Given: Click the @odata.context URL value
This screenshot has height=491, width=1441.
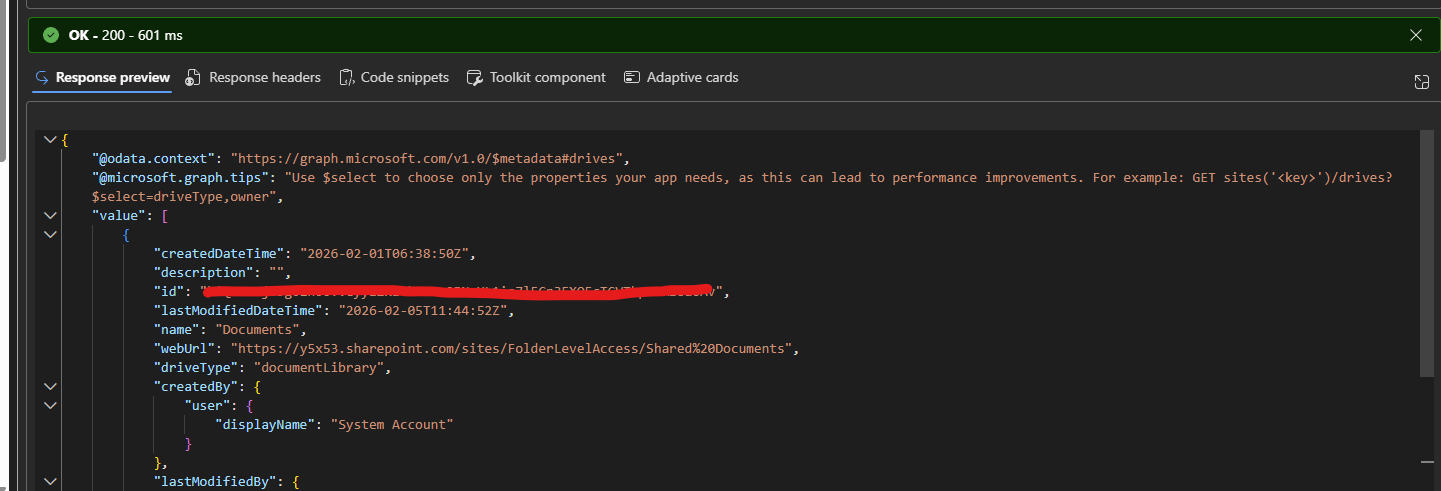Looking at the screenshot, I should [x=429, y=158].
